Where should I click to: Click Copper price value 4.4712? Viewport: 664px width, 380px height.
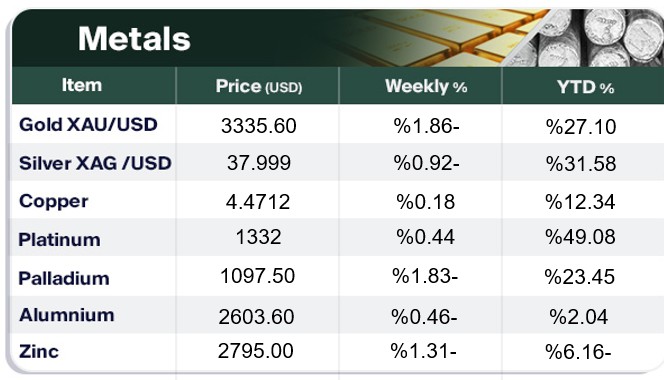point(258,202)
